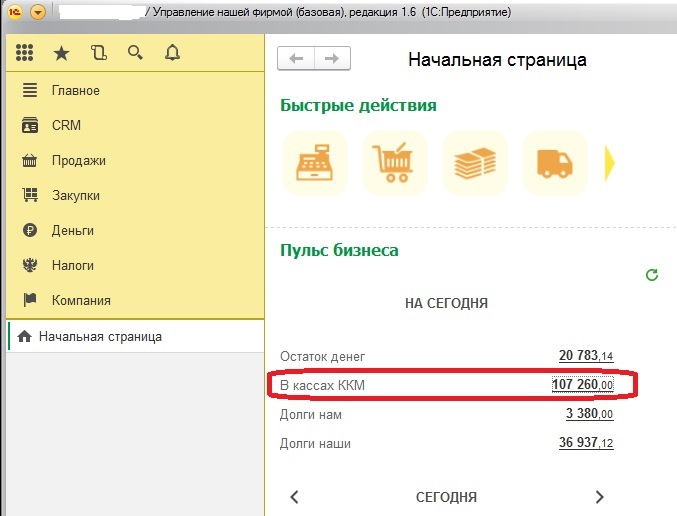Open the 1C main menu dropdown arrow
677x516 pixels.
coord(38,12)
